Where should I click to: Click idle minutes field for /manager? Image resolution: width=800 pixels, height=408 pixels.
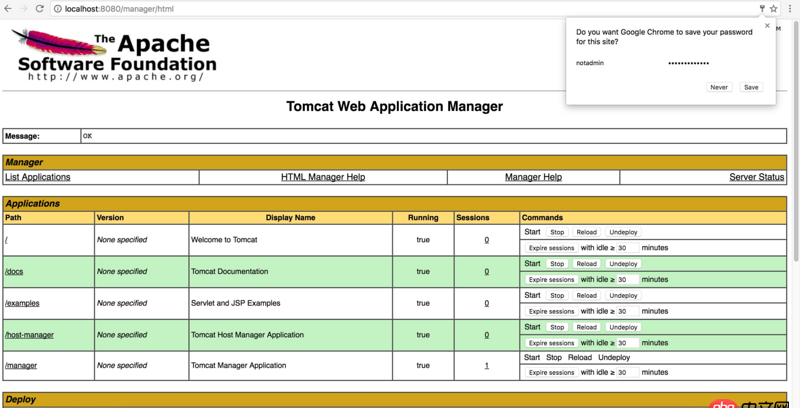point(626,372)
